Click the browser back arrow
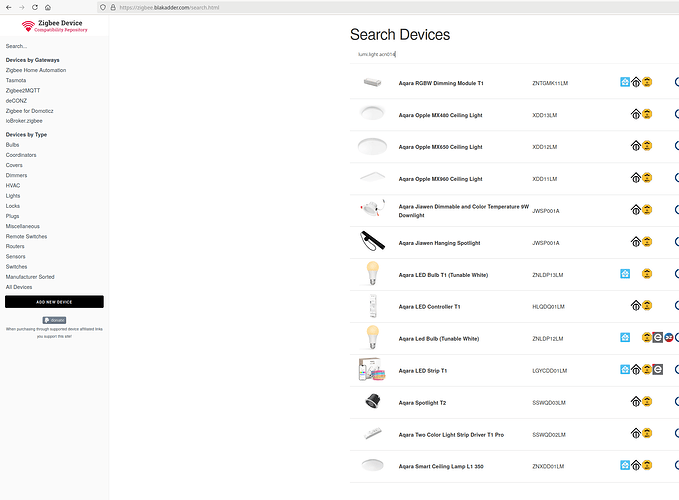 7,6
